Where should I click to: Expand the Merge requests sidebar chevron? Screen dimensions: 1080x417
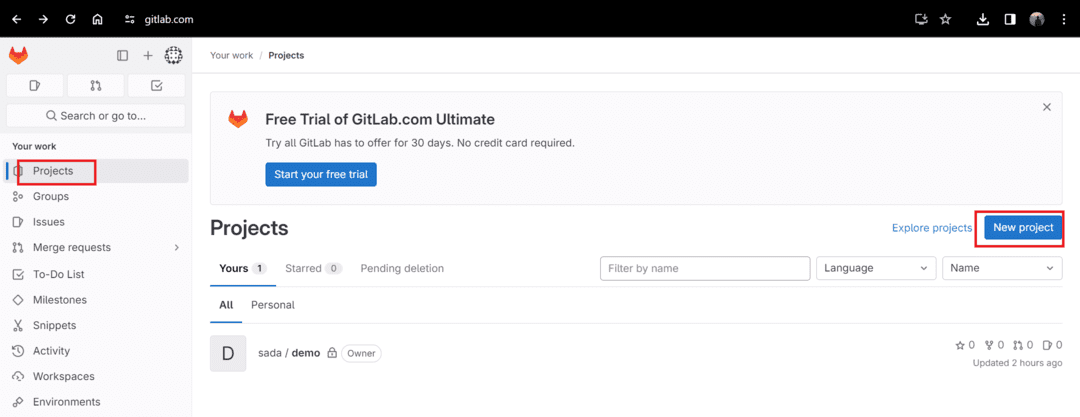point(176,247)
